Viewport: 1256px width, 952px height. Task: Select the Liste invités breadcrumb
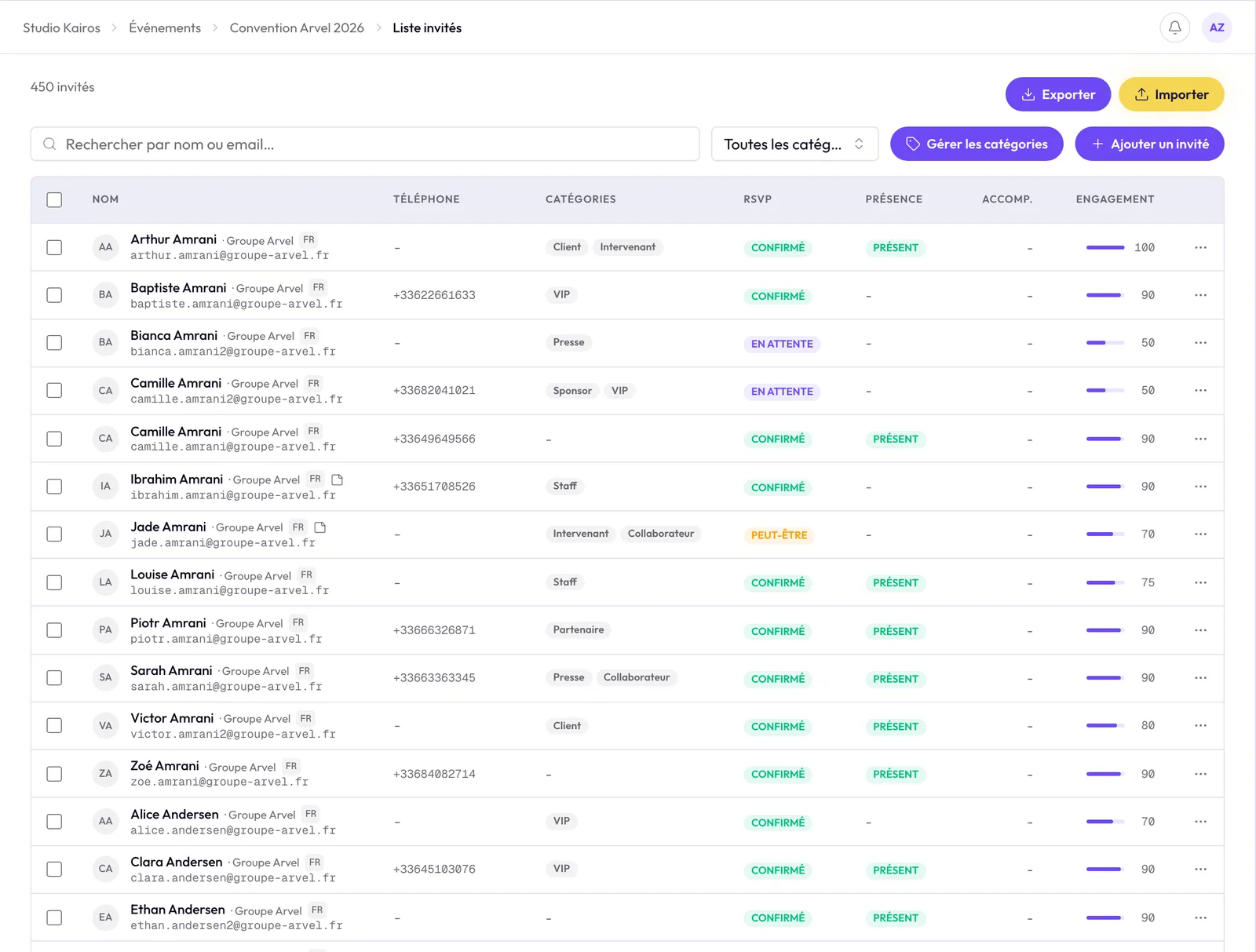427,28
